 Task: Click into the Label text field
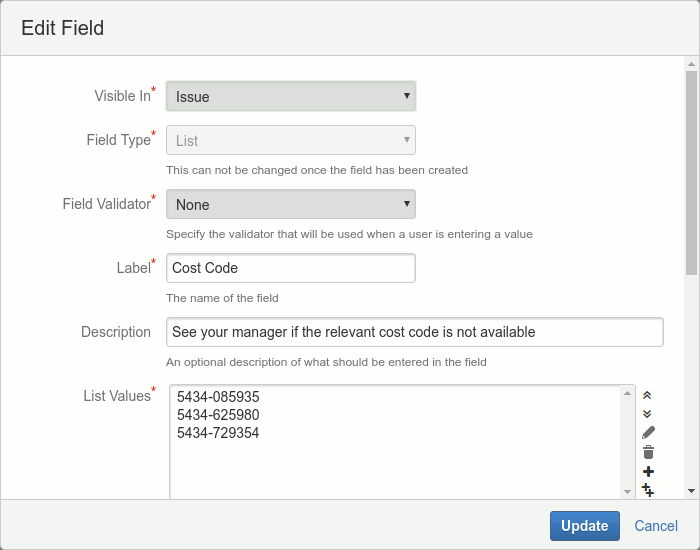point(290,268)
